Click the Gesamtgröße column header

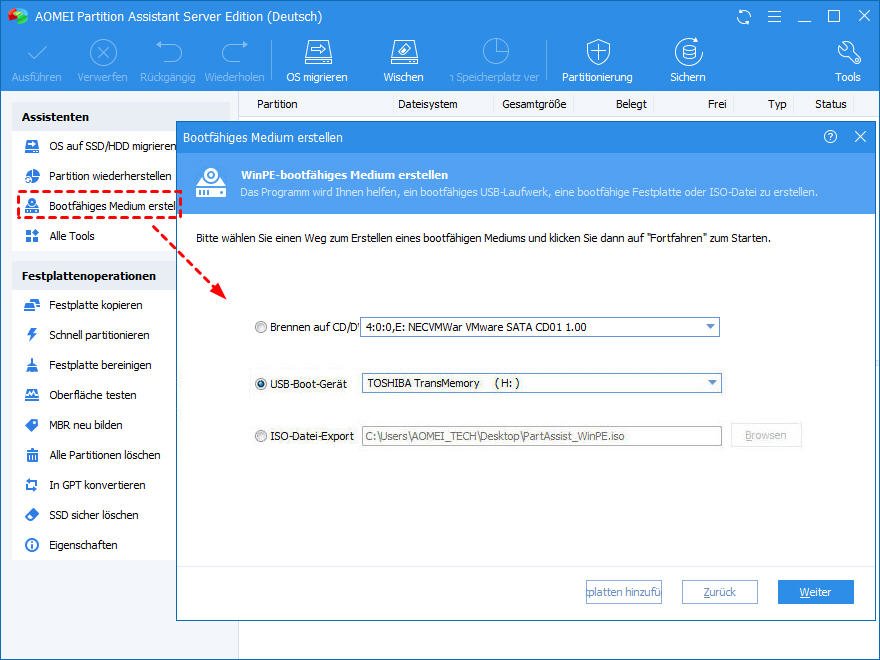coord(534,104)
